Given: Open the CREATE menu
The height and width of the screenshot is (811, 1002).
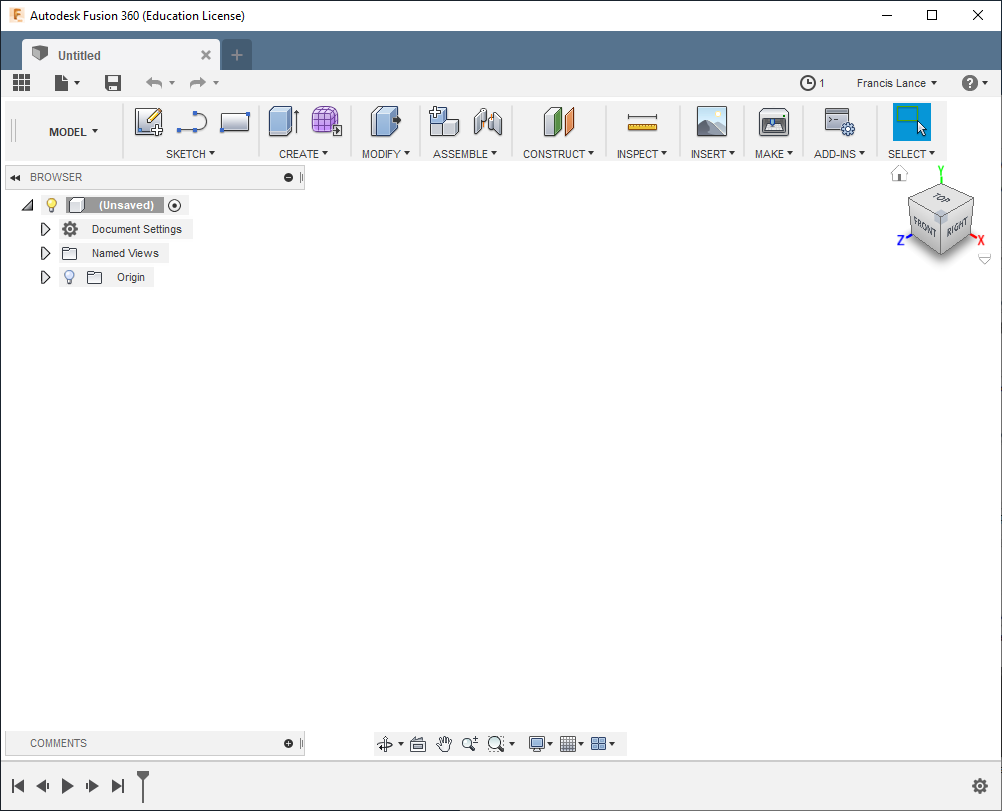Looking at the screenshot, I should pos(304,154).
